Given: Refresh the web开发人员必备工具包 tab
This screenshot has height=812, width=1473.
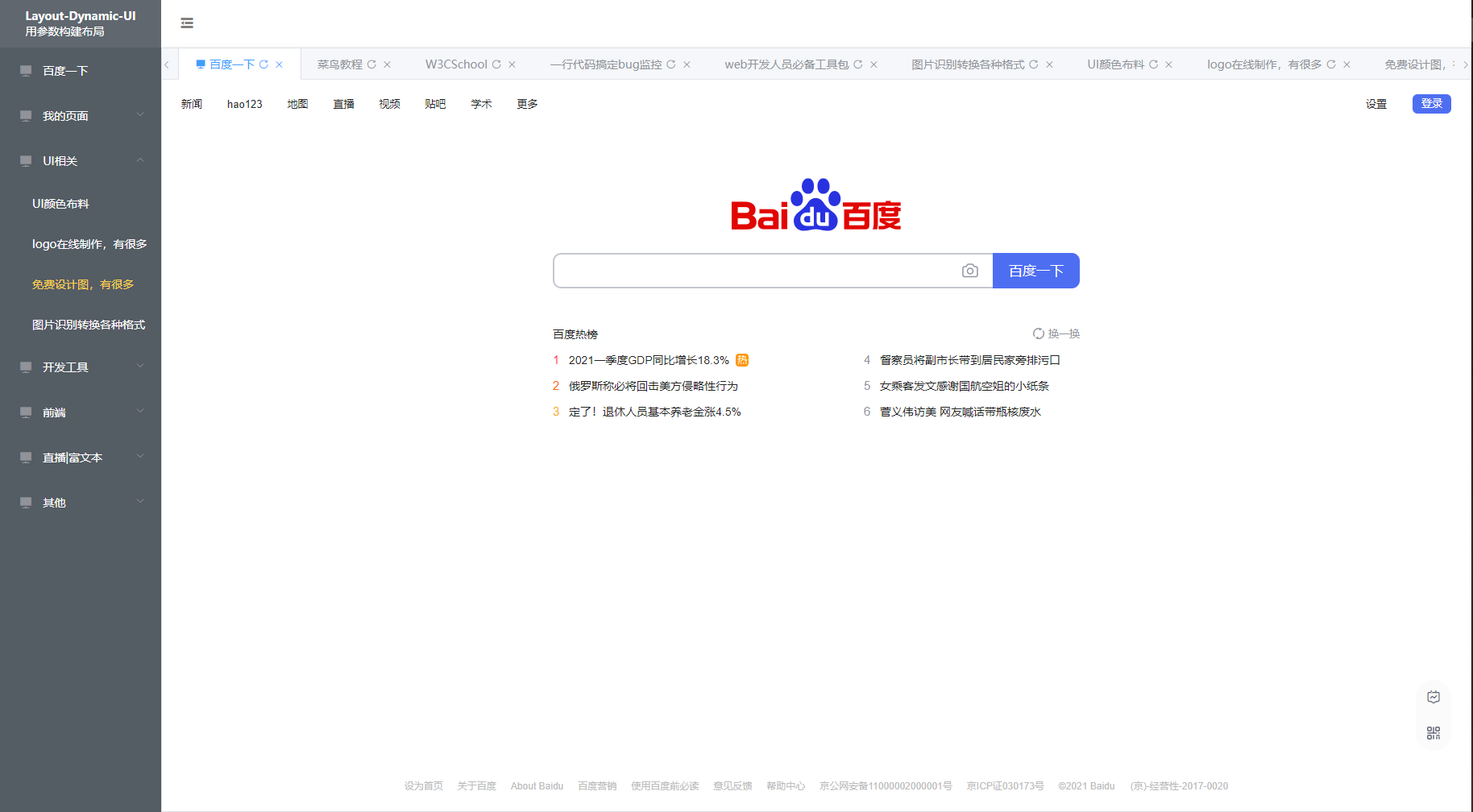Looking at the screenshot, I should (858, 64).
